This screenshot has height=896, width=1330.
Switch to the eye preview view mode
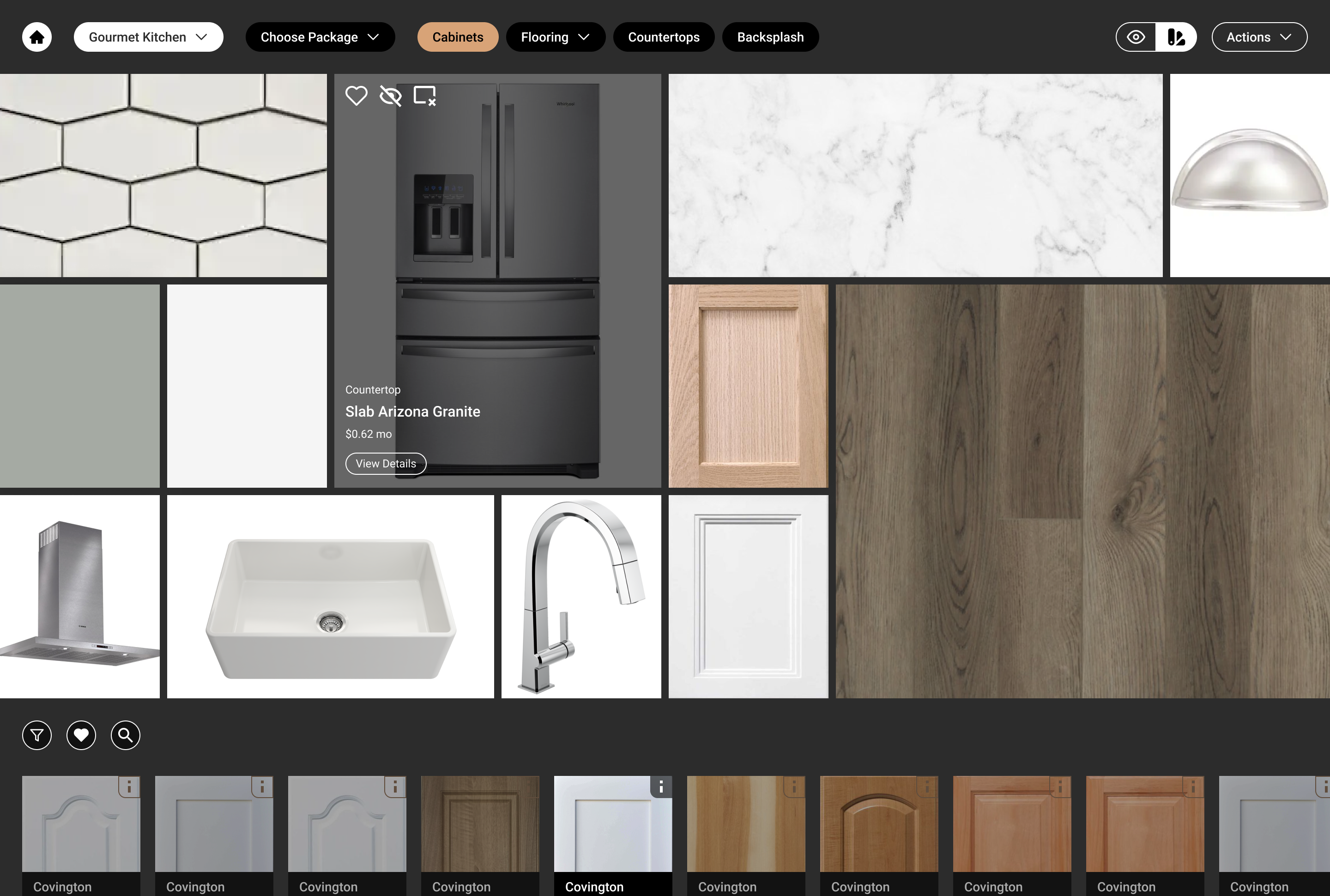coord(1136,37)
